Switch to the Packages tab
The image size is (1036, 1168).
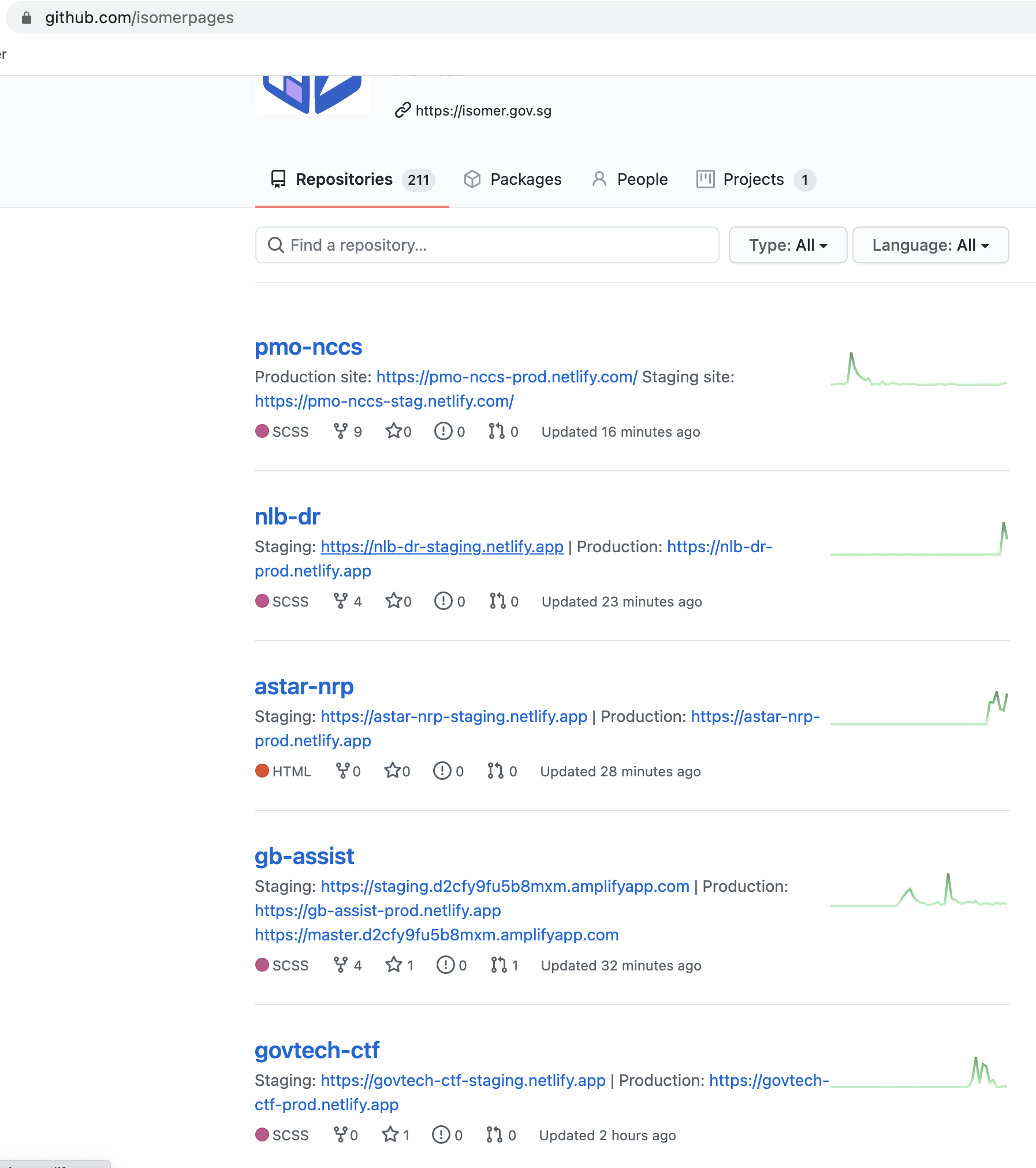[x=513, y=179]
